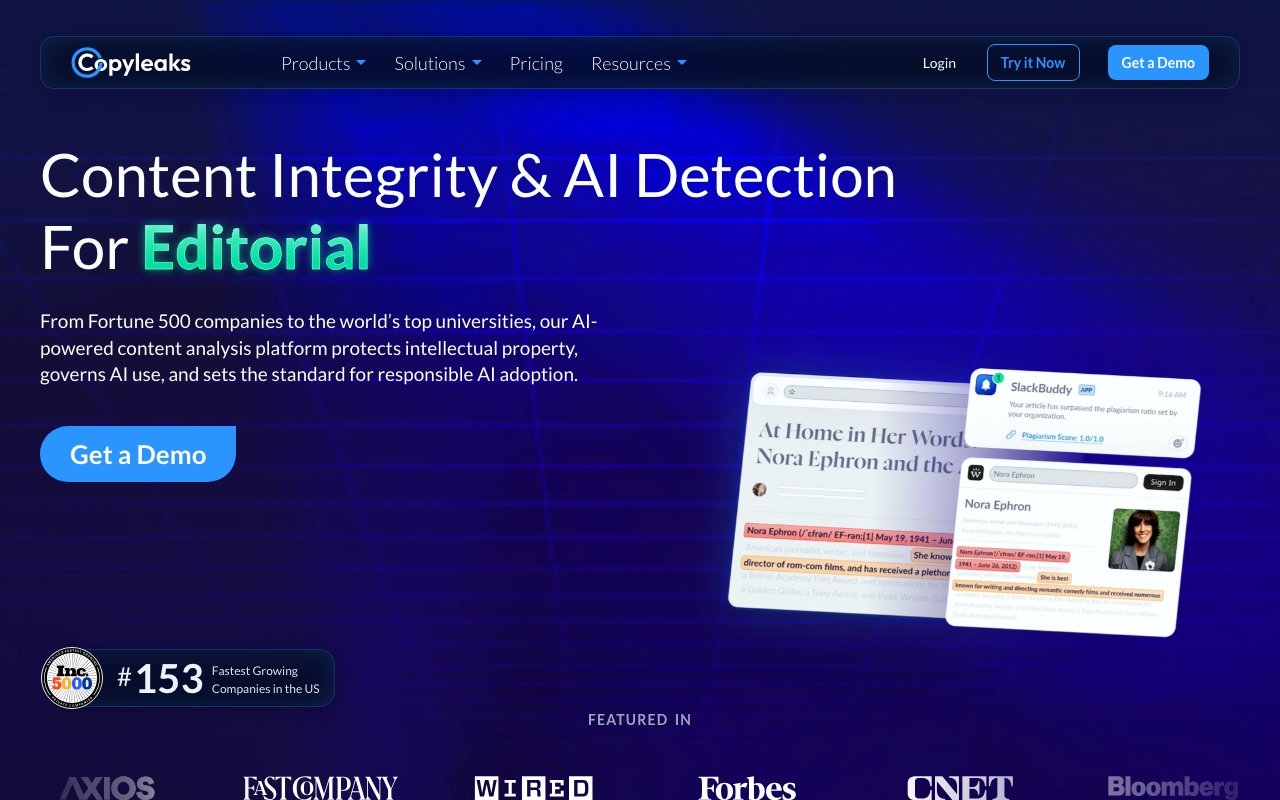Expand the Products dropdown menu
Viewport: 1280px width, 800px height.
[323, 63]
